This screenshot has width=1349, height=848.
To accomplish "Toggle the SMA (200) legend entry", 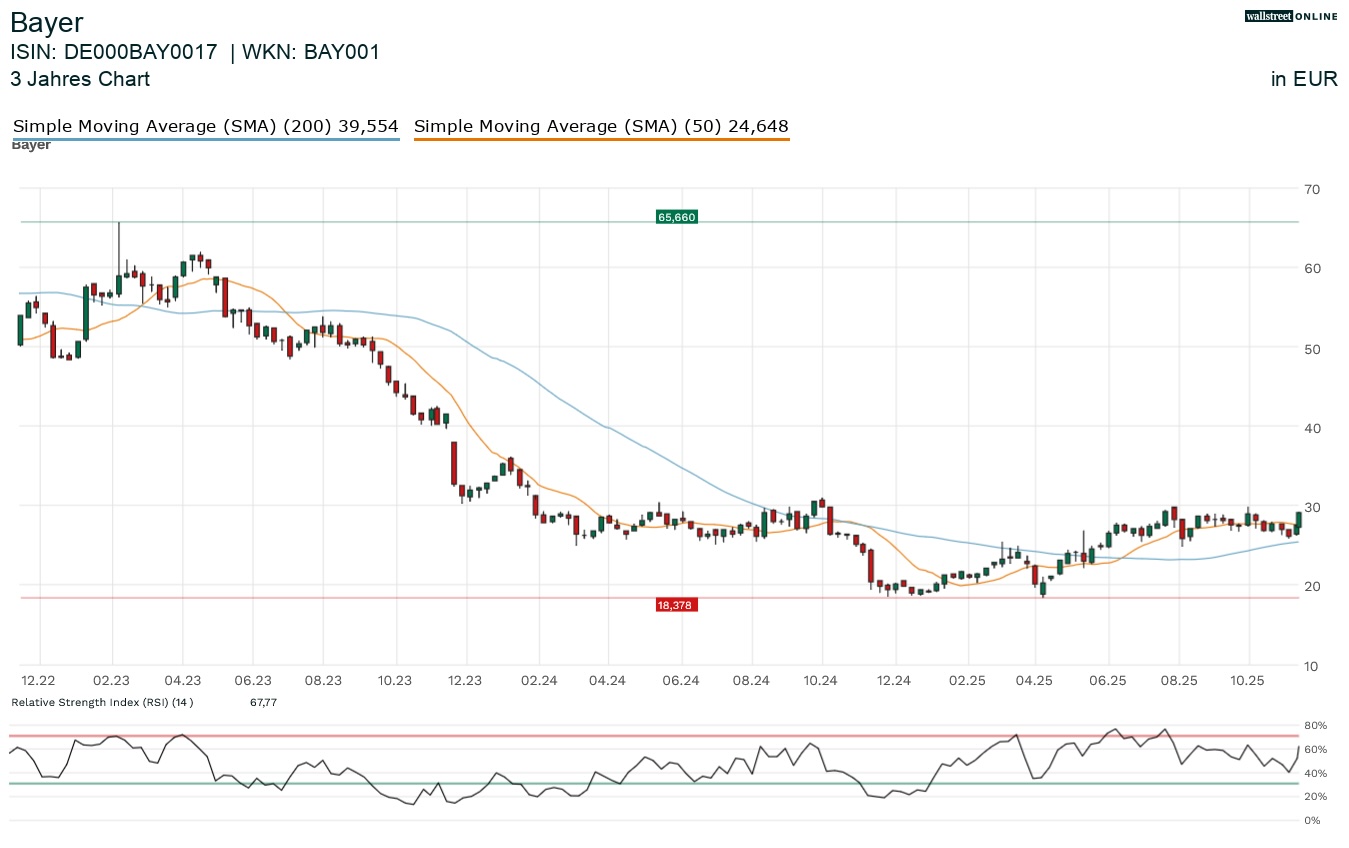I will pos(205,126).
